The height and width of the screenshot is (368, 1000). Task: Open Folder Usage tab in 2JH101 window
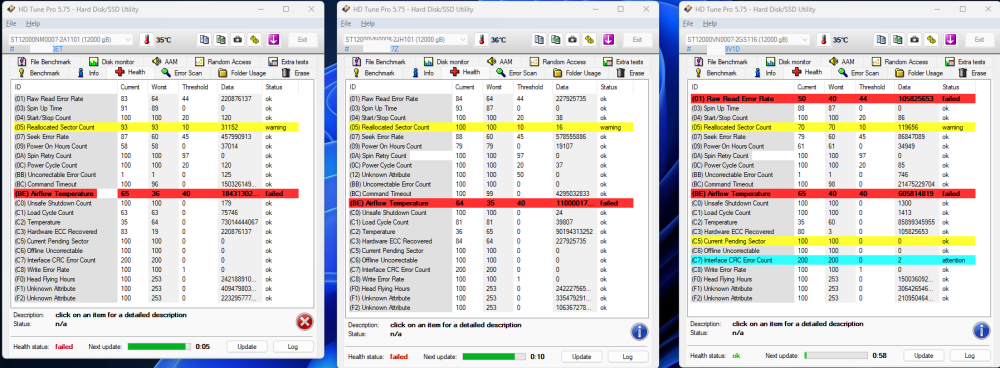(577, 73)
